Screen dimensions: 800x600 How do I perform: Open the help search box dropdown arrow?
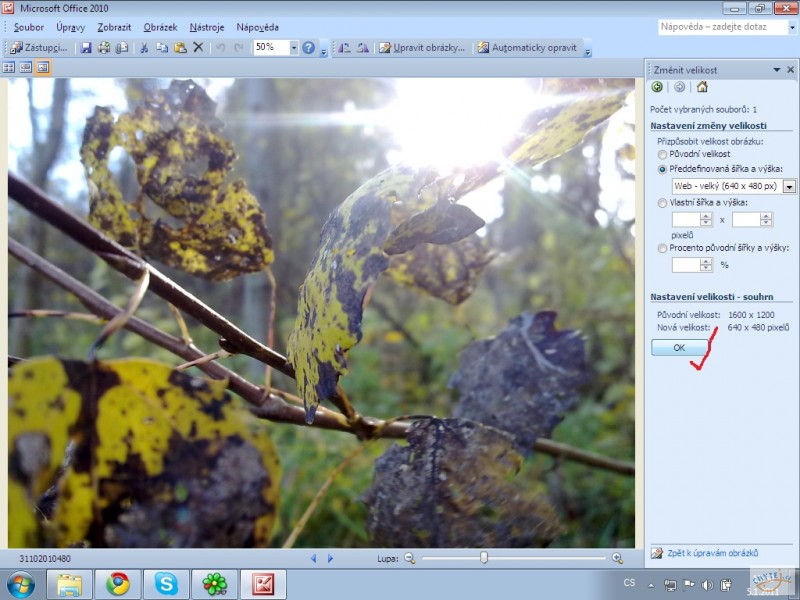pos(792,28)
